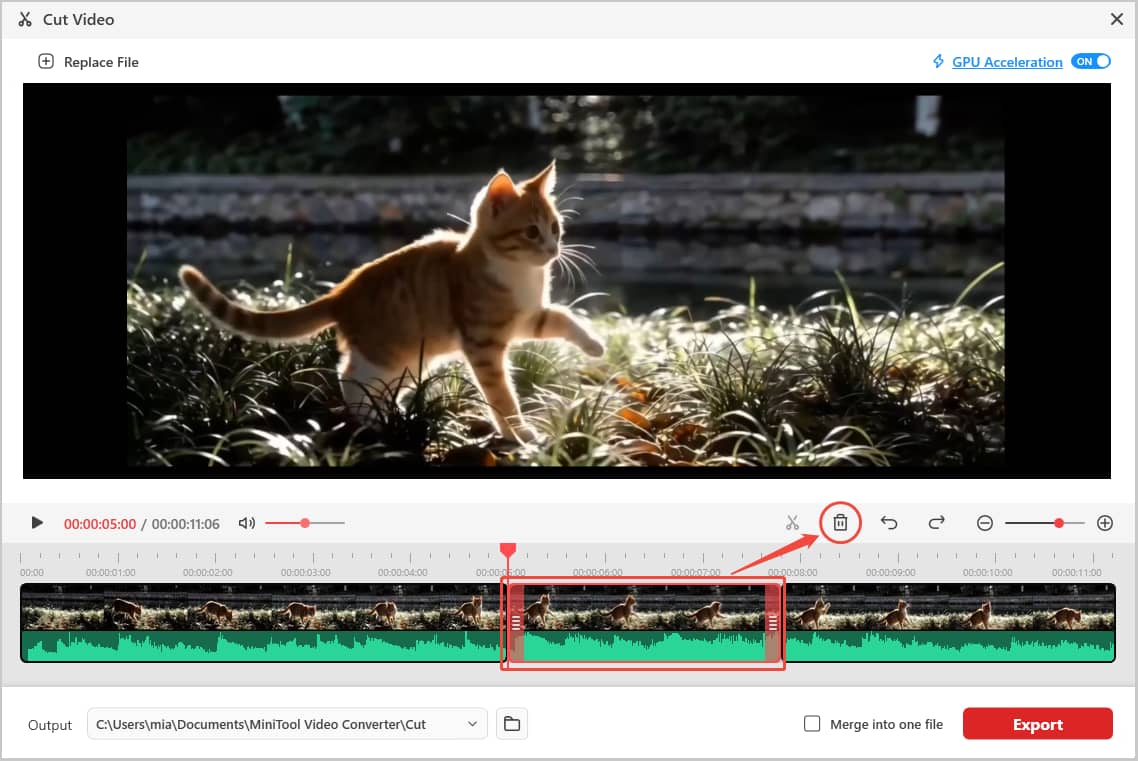Click the 00:00:02:00 ruler mark
Viewport: 1138px width, 761px height.
(x=208, y=572)
